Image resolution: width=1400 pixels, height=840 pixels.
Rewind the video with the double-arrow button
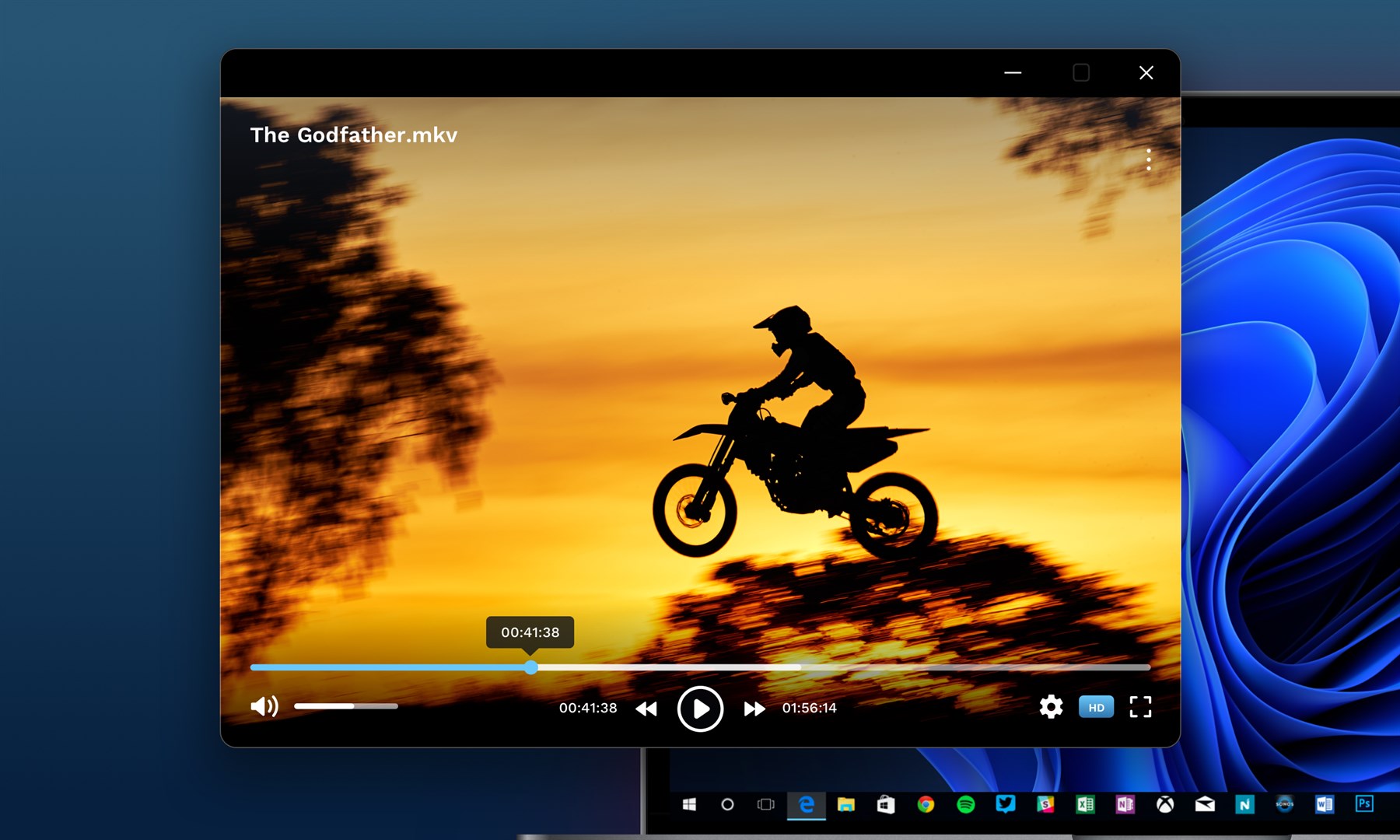(646, 709)
